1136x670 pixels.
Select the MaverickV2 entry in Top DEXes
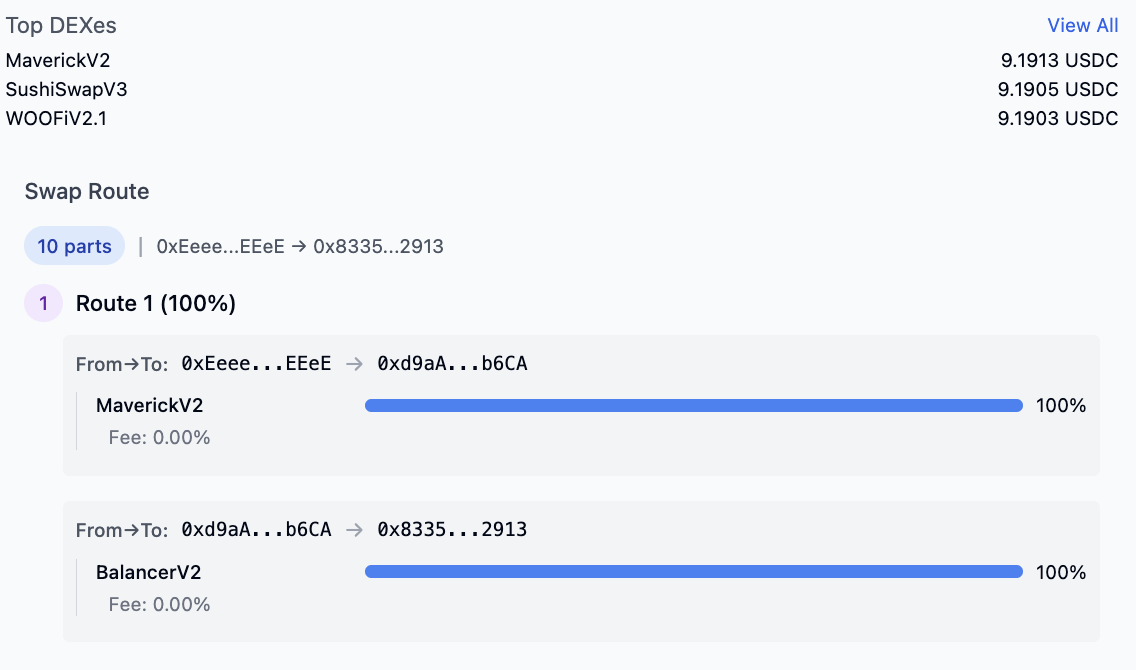(58, 60)
